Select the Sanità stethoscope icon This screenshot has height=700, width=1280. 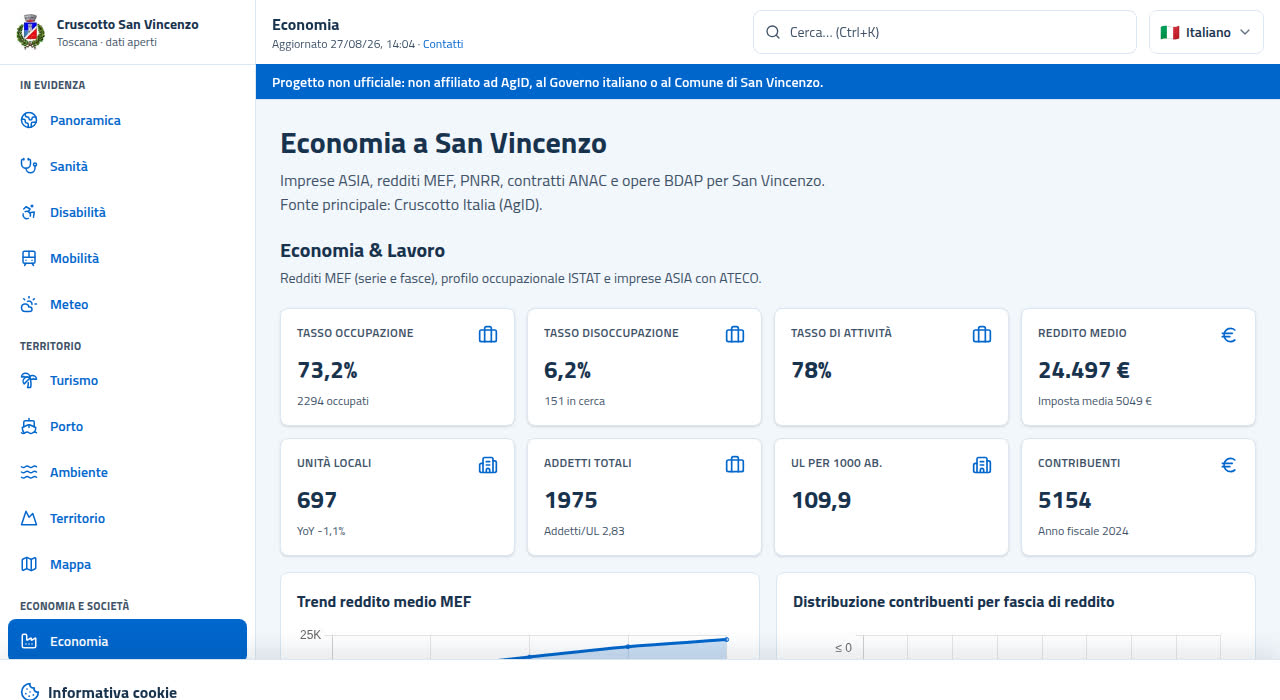click(x=29, y=166)
